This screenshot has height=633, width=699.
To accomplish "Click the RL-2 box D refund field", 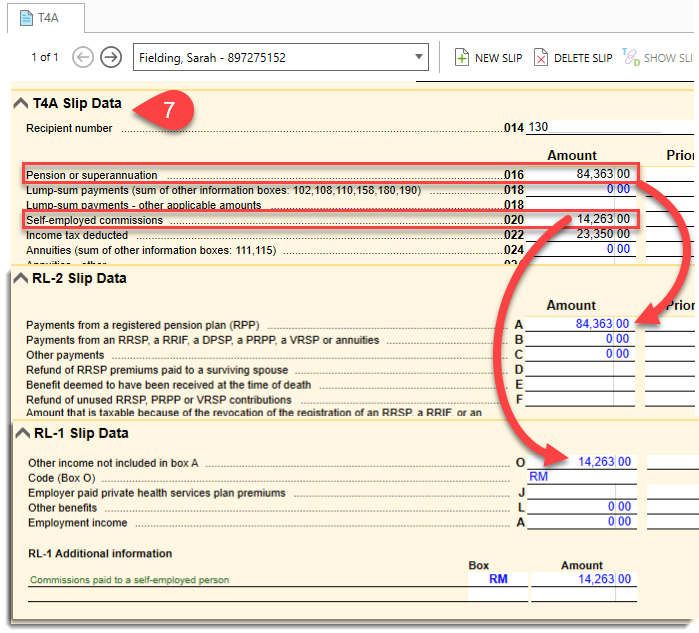I will [x=580, y=369].
